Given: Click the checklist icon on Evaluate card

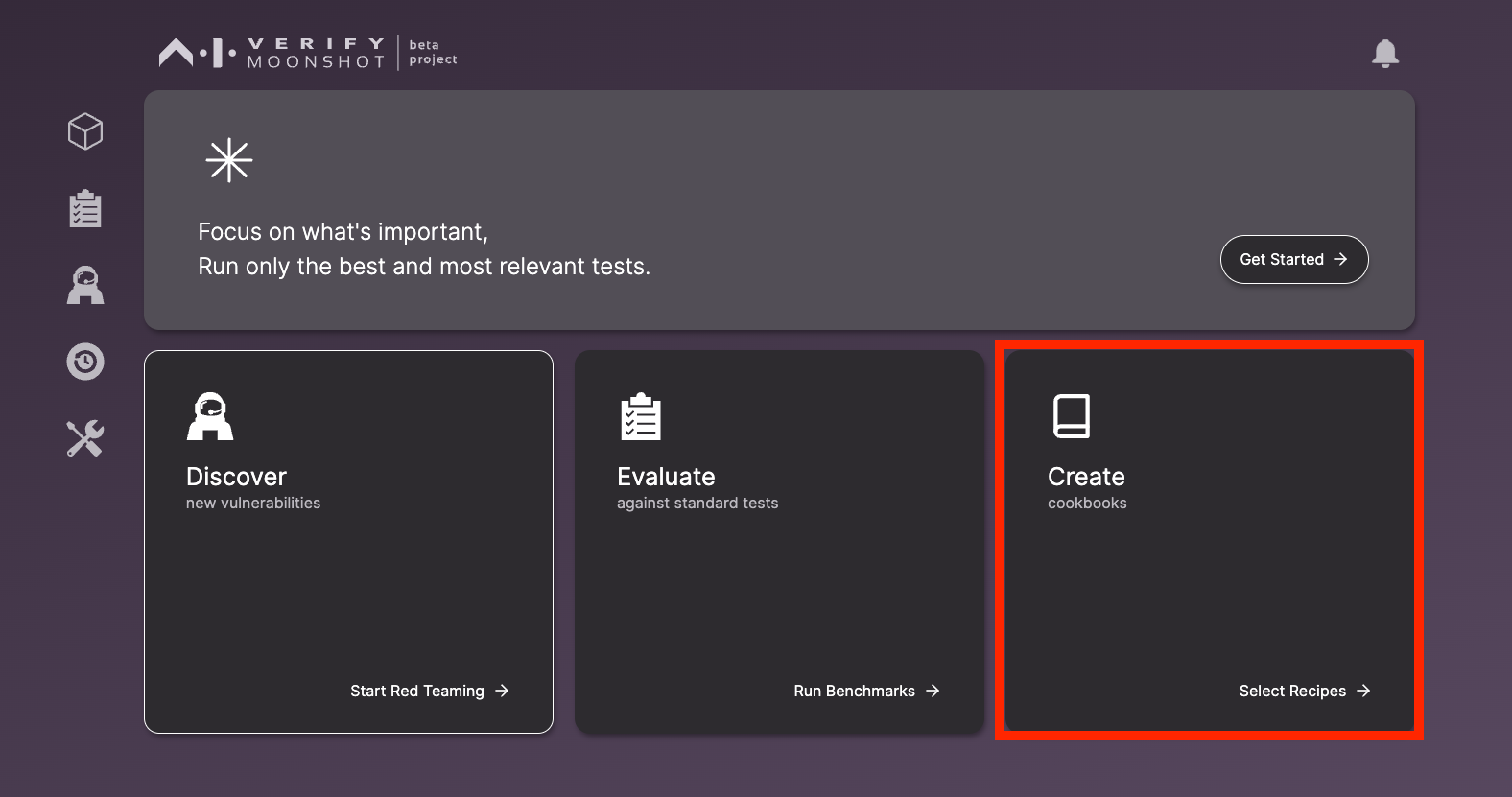Looking at the screenshot, I should click(x=641, y=416).
